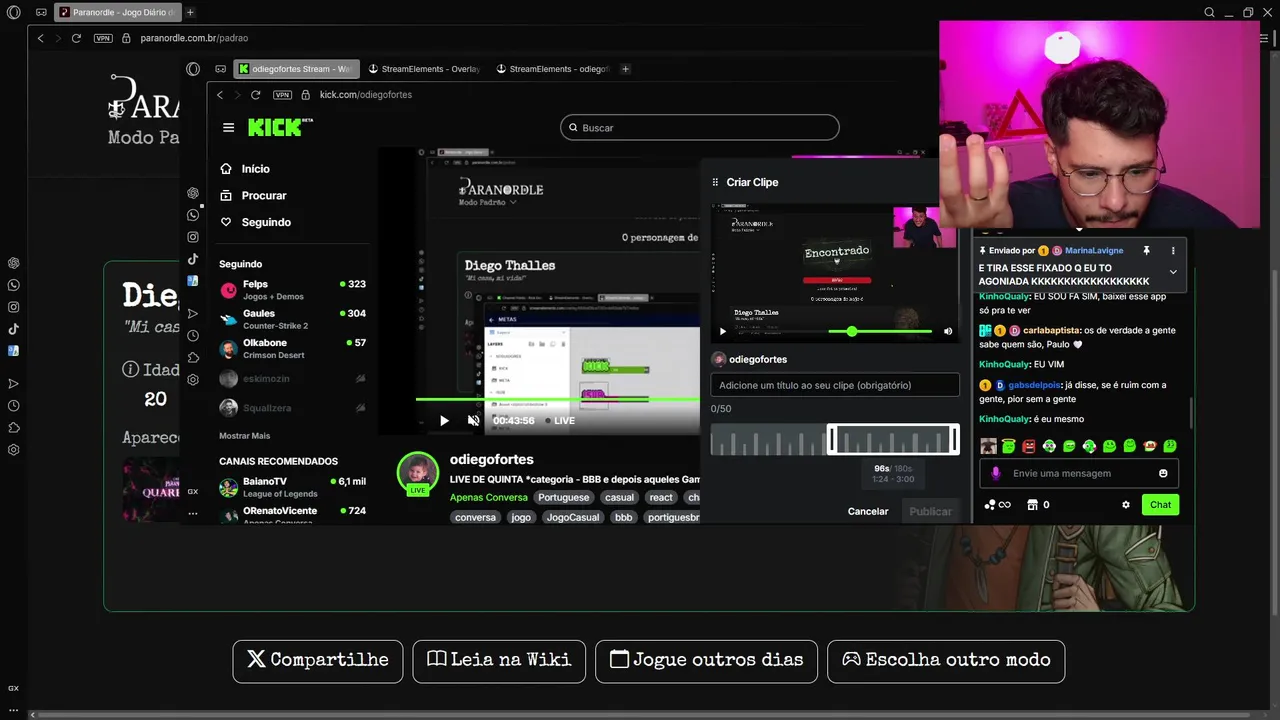Select the Paranordle - Jogo Diário tab
This screenshot has width=1280, height=720.
117,12
